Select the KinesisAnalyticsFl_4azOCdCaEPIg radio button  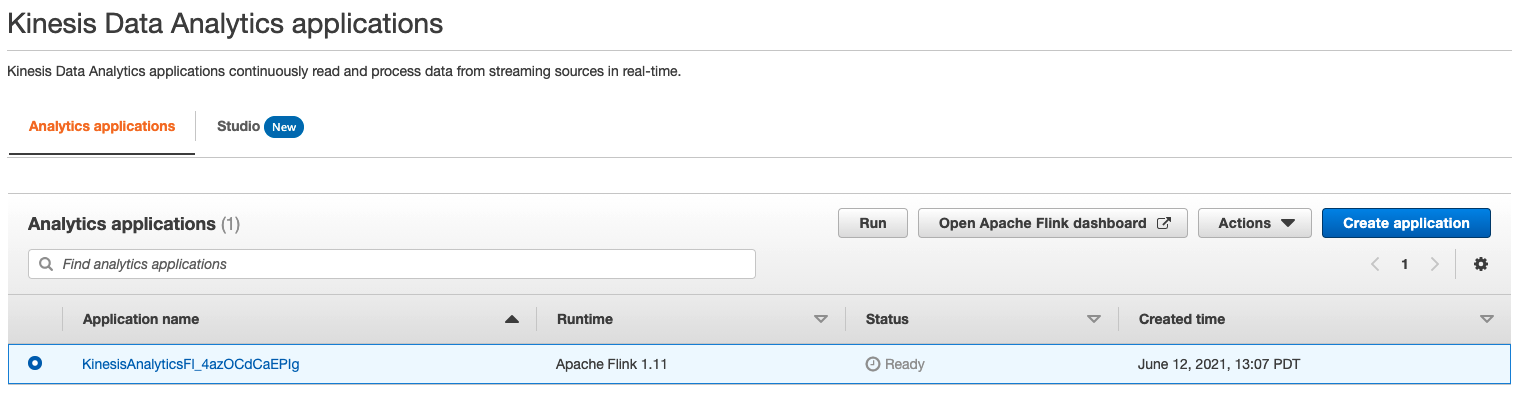tap(35, 364)
